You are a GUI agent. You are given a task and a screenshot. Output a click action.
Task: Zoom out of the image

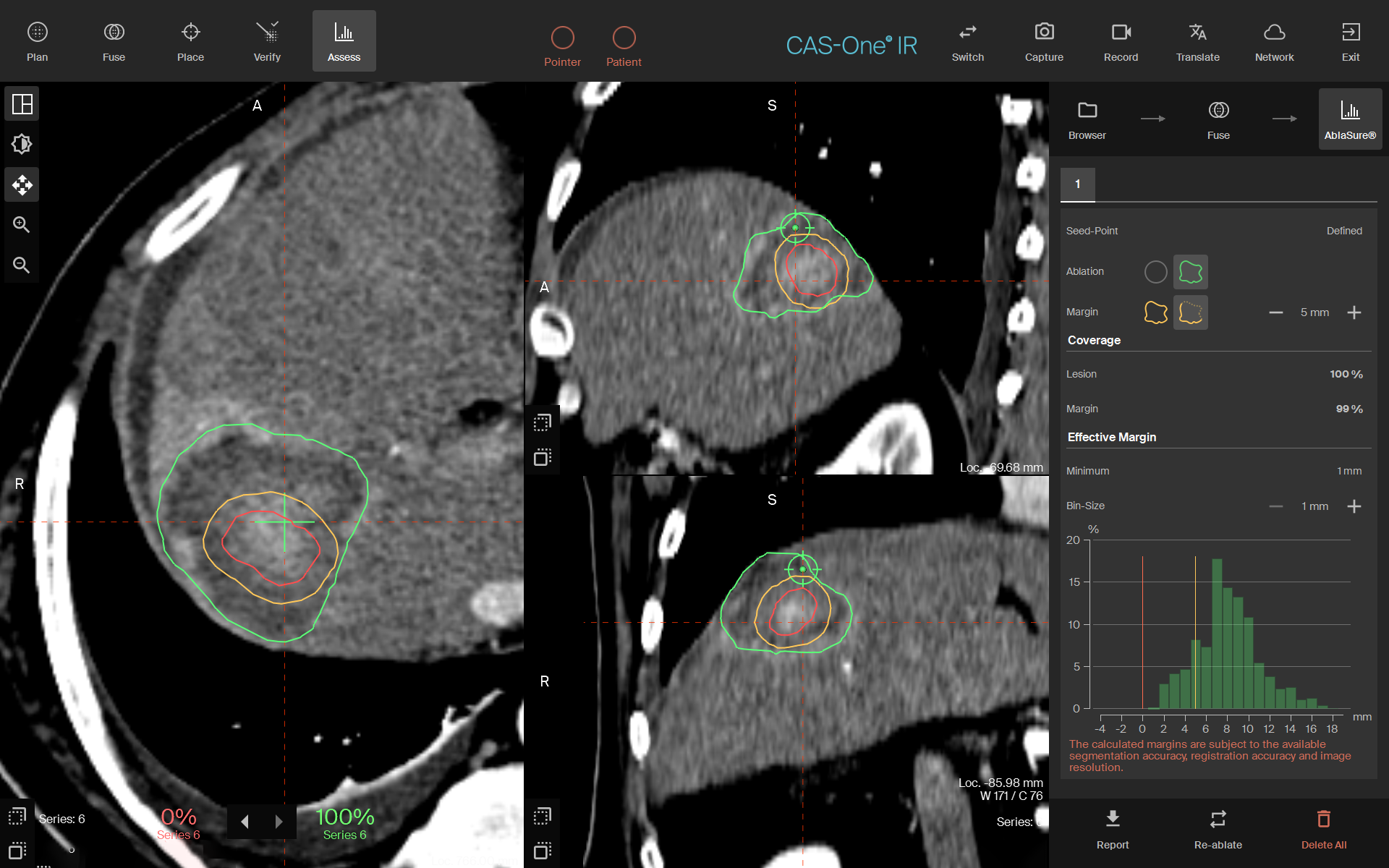(22, 265)
